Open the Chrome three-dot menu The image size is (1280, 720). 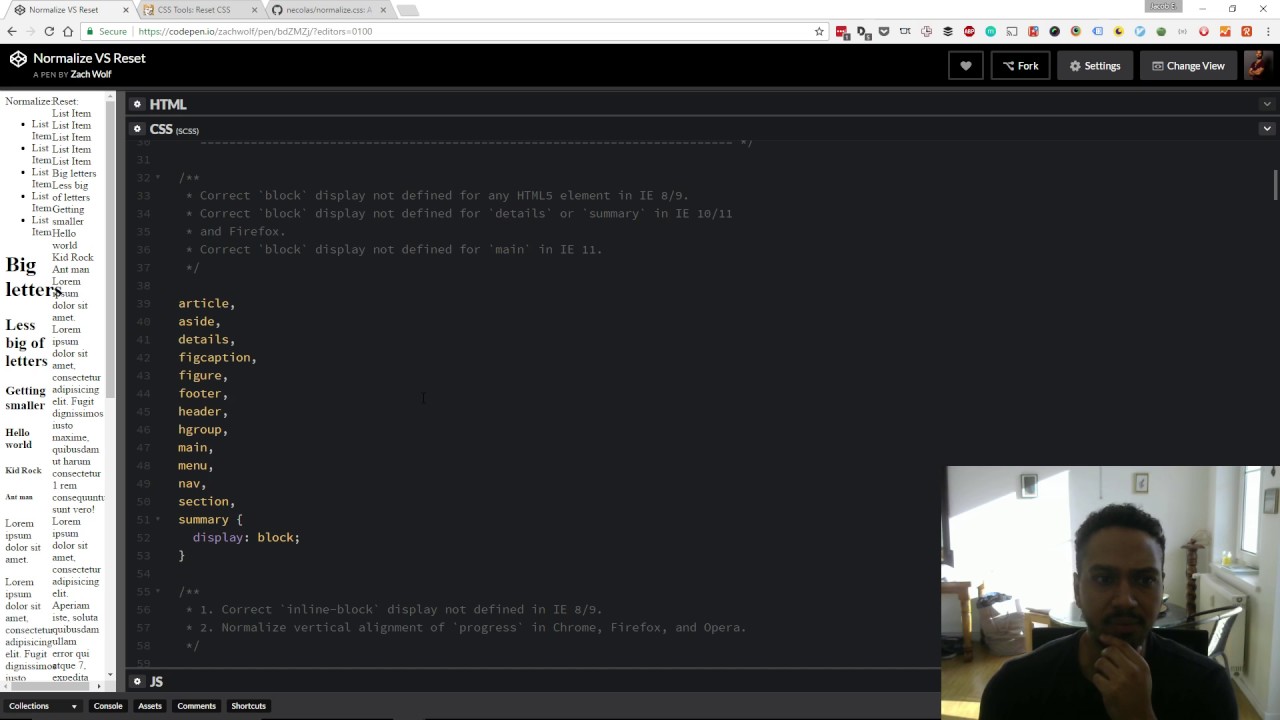(1268, 32)
